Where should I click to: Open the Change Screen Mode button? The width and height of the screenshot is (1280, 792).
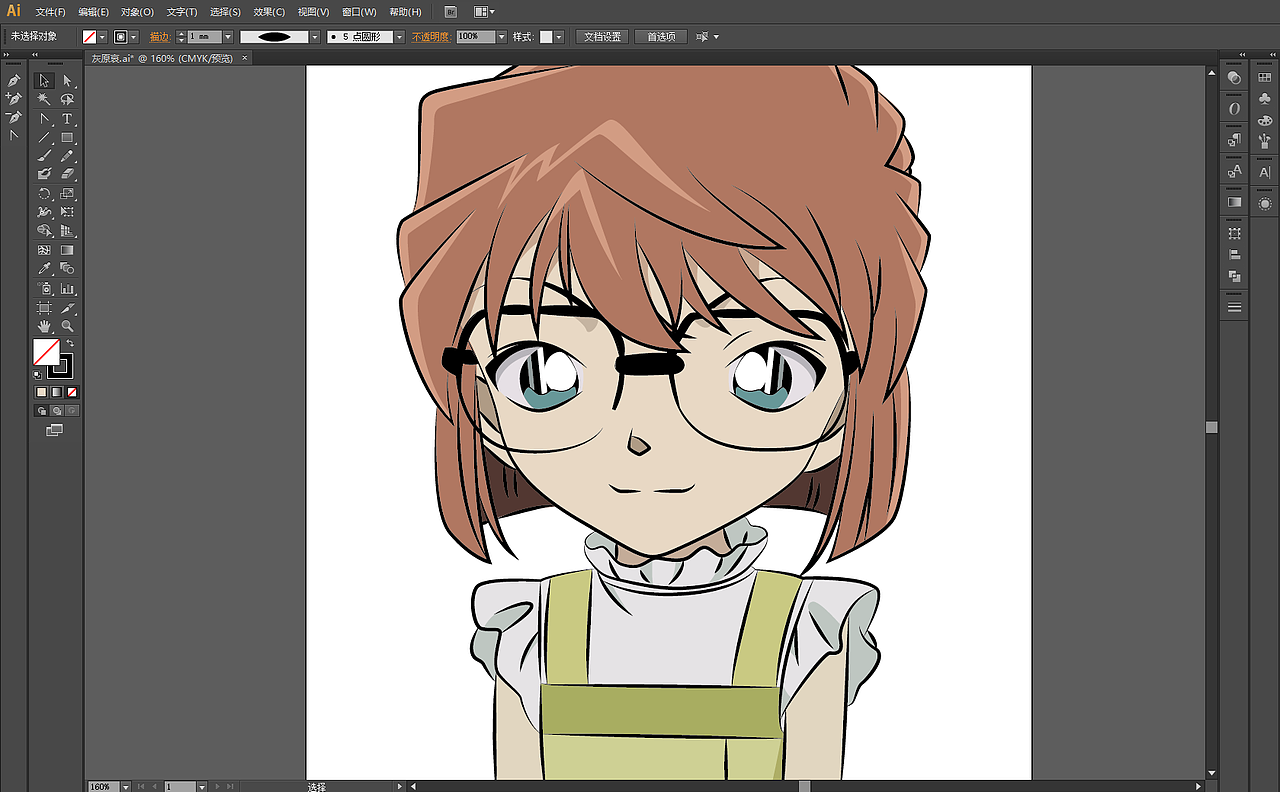(x=55, y=430)
